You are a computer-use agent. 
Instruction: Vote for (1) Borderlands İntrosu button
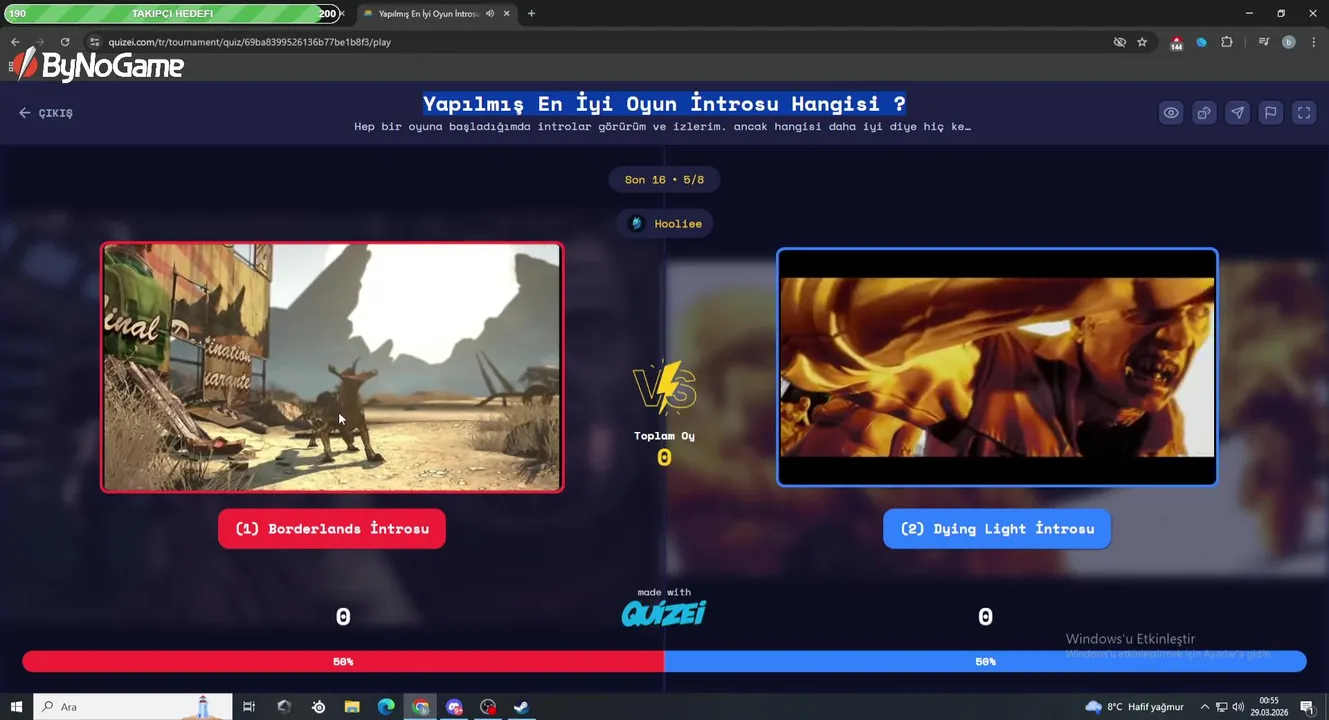click(332, 529)
